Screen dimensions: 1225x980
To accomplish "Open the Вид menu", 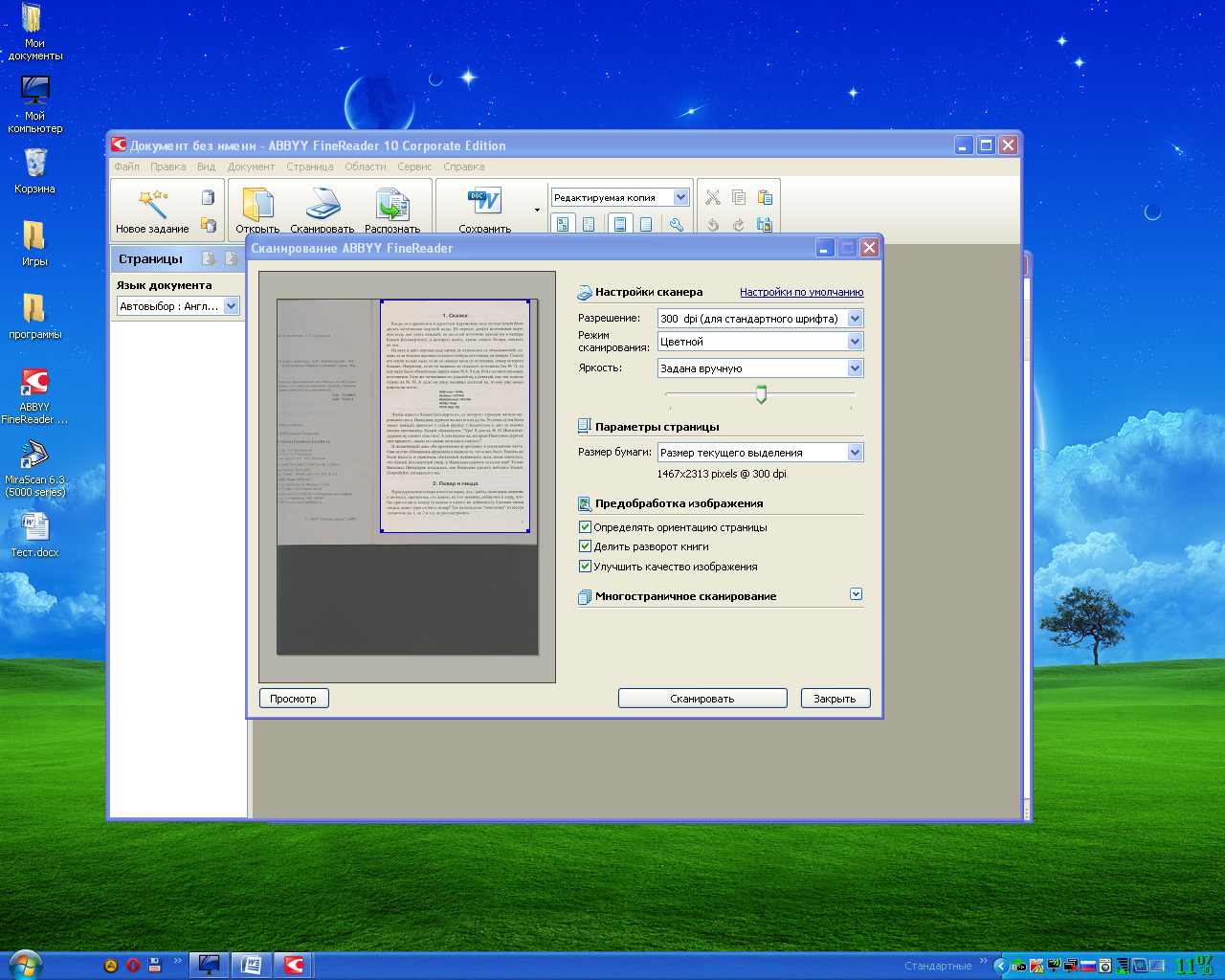I will point(206,167).
